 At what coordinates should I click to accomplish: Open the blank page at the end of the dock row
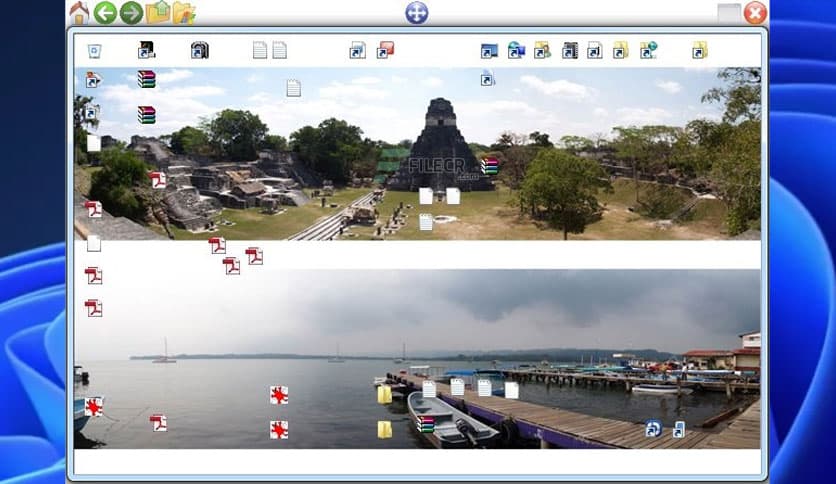(511, 391)
